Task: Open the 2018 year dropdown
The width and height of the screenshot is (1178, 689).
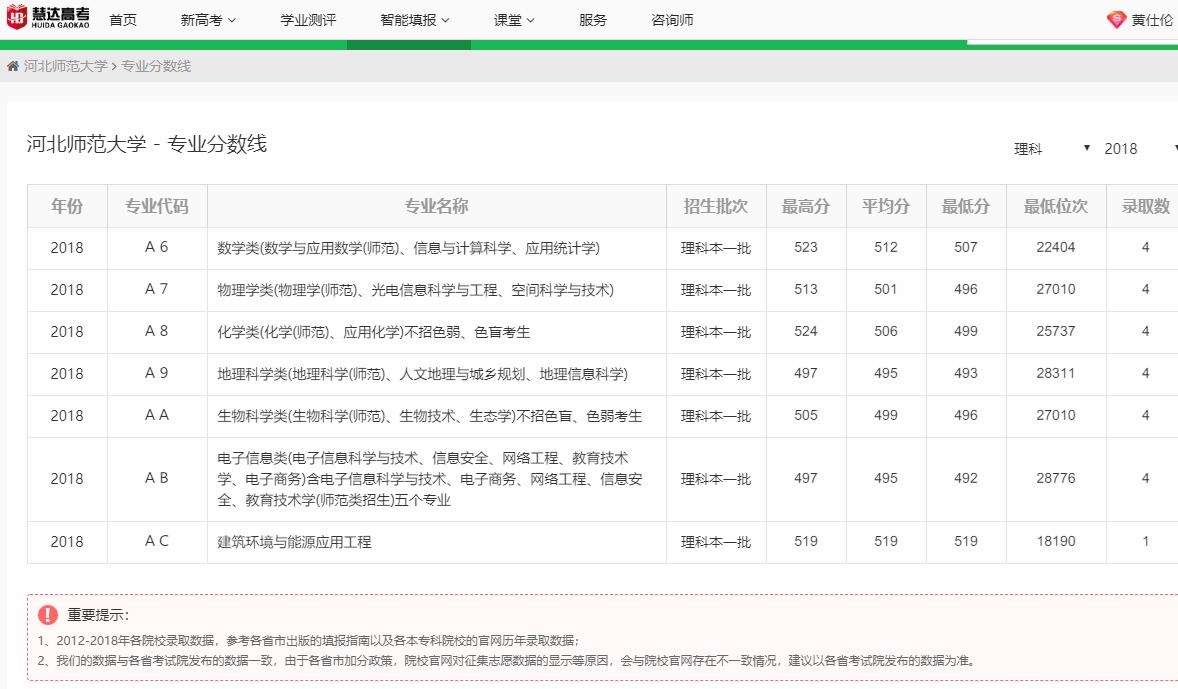Action: tap(1139, 149)
